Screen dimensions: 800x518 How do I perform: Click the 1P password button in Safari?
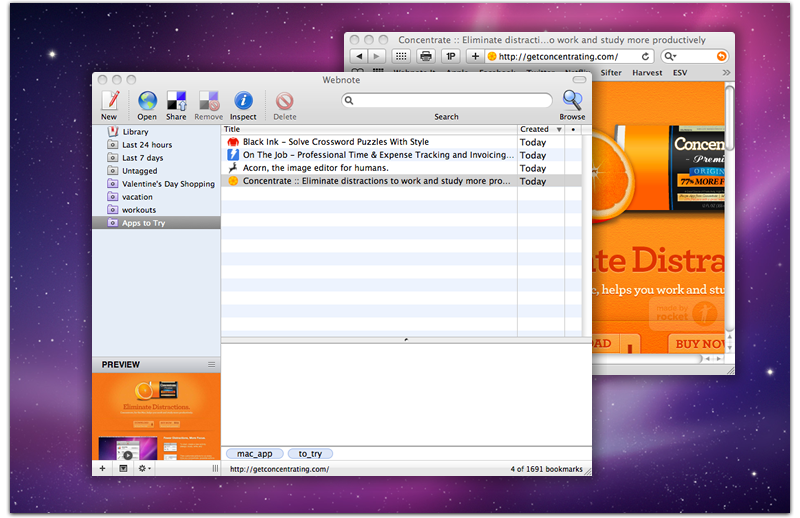click(x=451, y=56)
